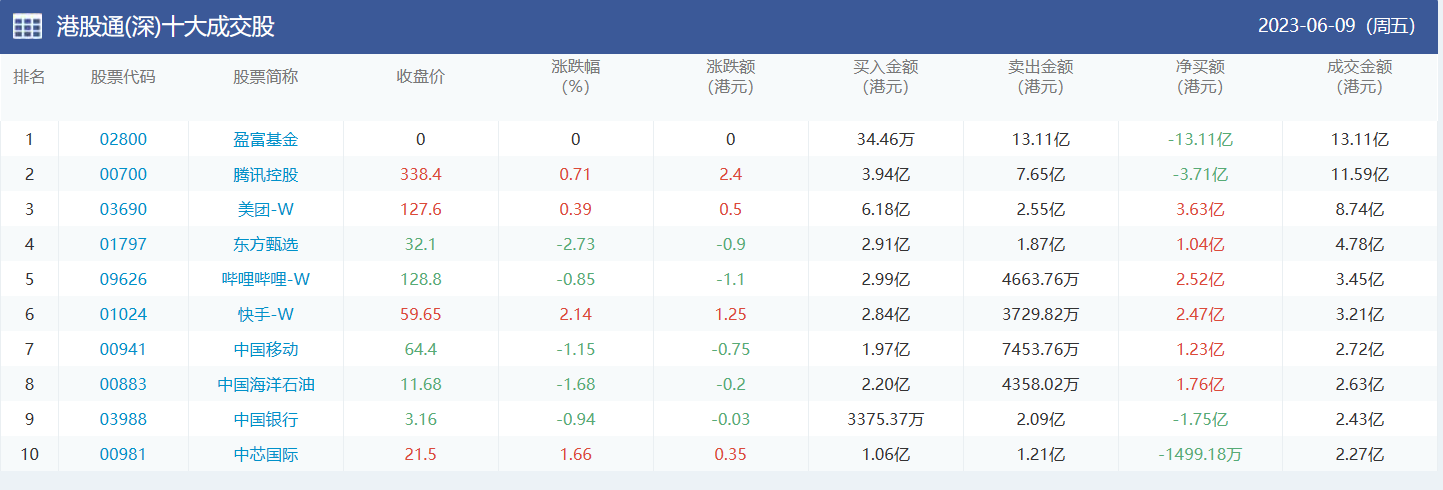Click the table grid icon in header
This screenshot has width=1443, height=490.
(27, 27)
